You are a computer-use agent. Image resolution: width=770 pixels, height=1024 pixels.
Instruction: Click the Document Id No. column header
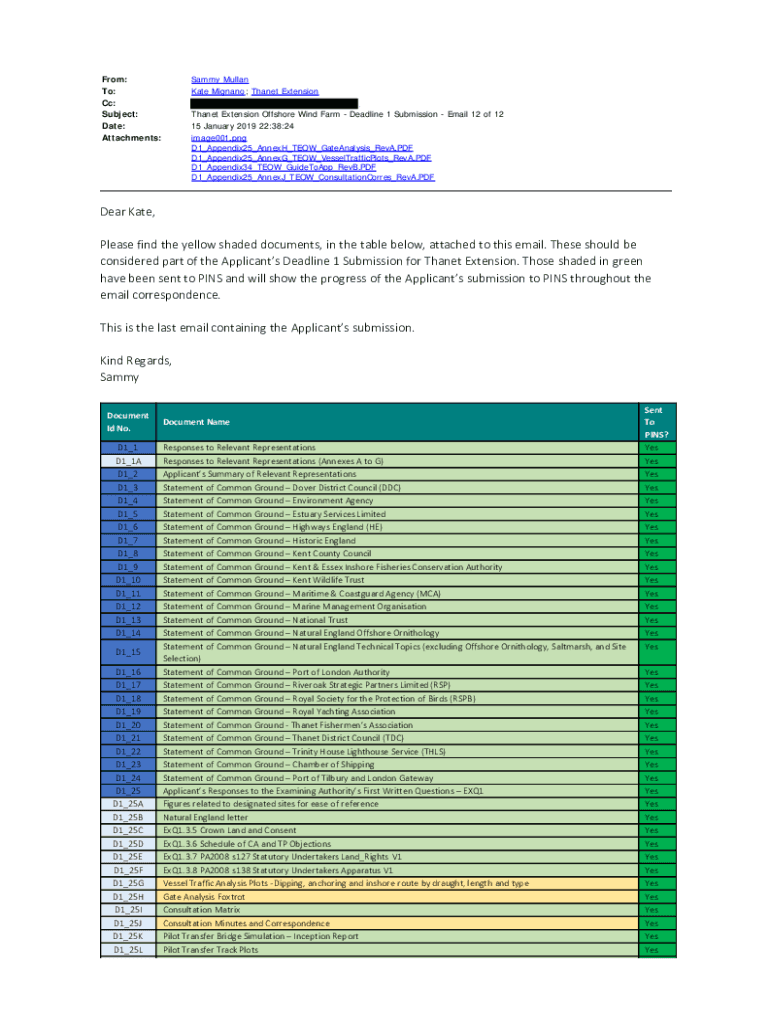tap(127, 422)
